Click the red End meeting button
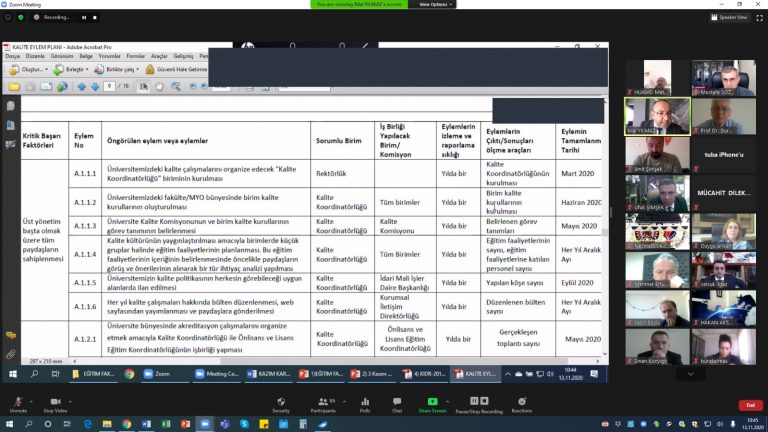Viewport: 768px width, 432px height. click(x=750, y=405)
